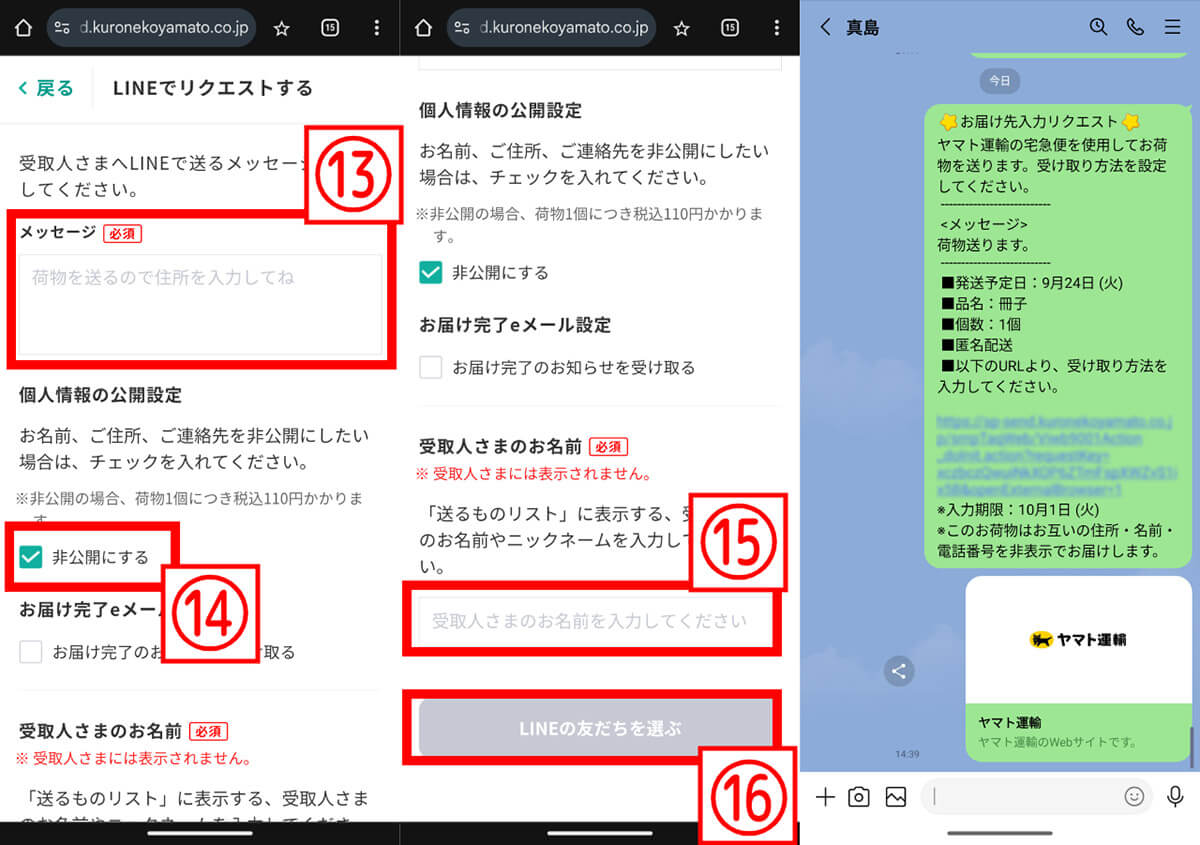Open the browser tab switcher showing 15 tabs
1200x845 pixels.
(x=330, y=28)
